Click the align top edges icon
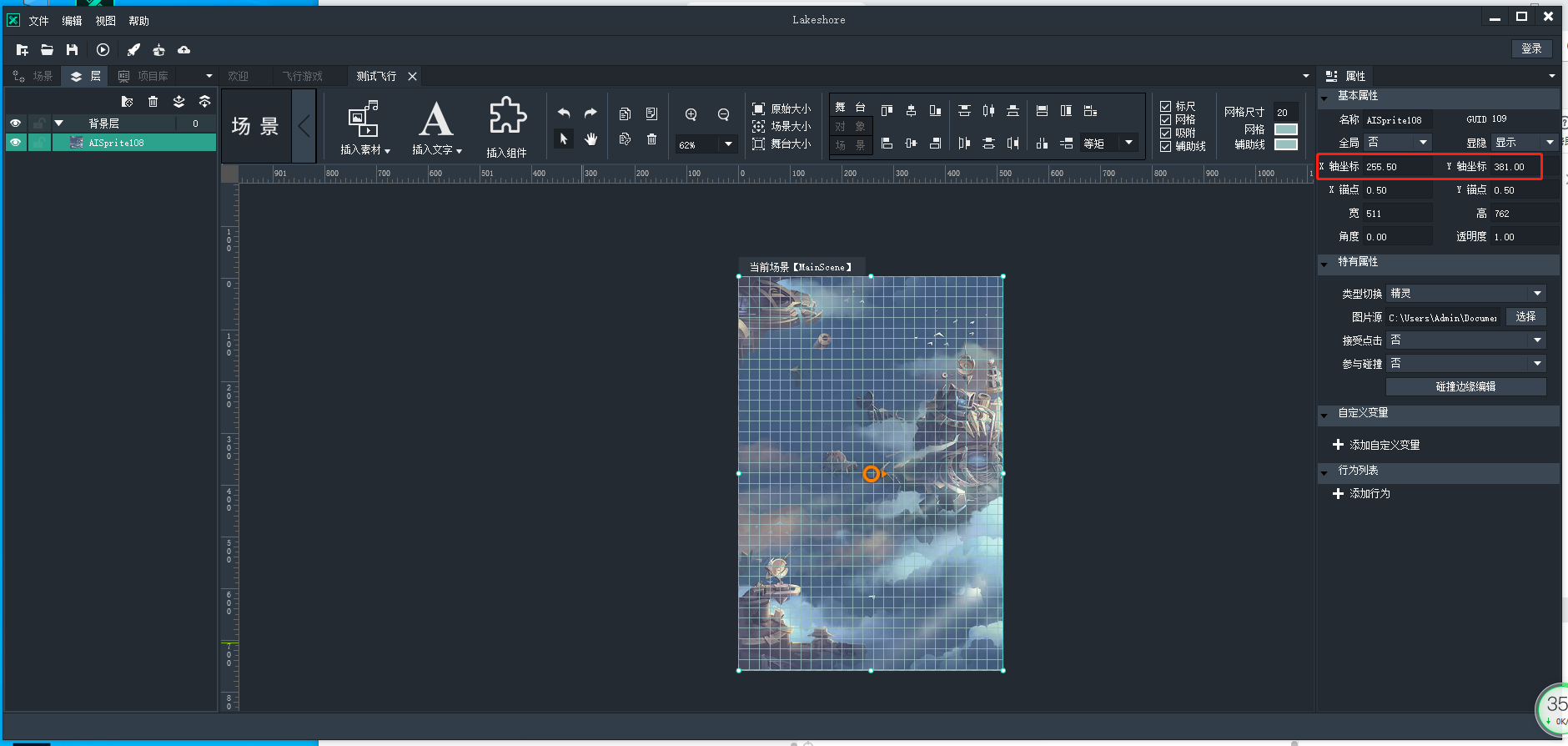Viewport: 1568px width, 746px height. (887, 110)
